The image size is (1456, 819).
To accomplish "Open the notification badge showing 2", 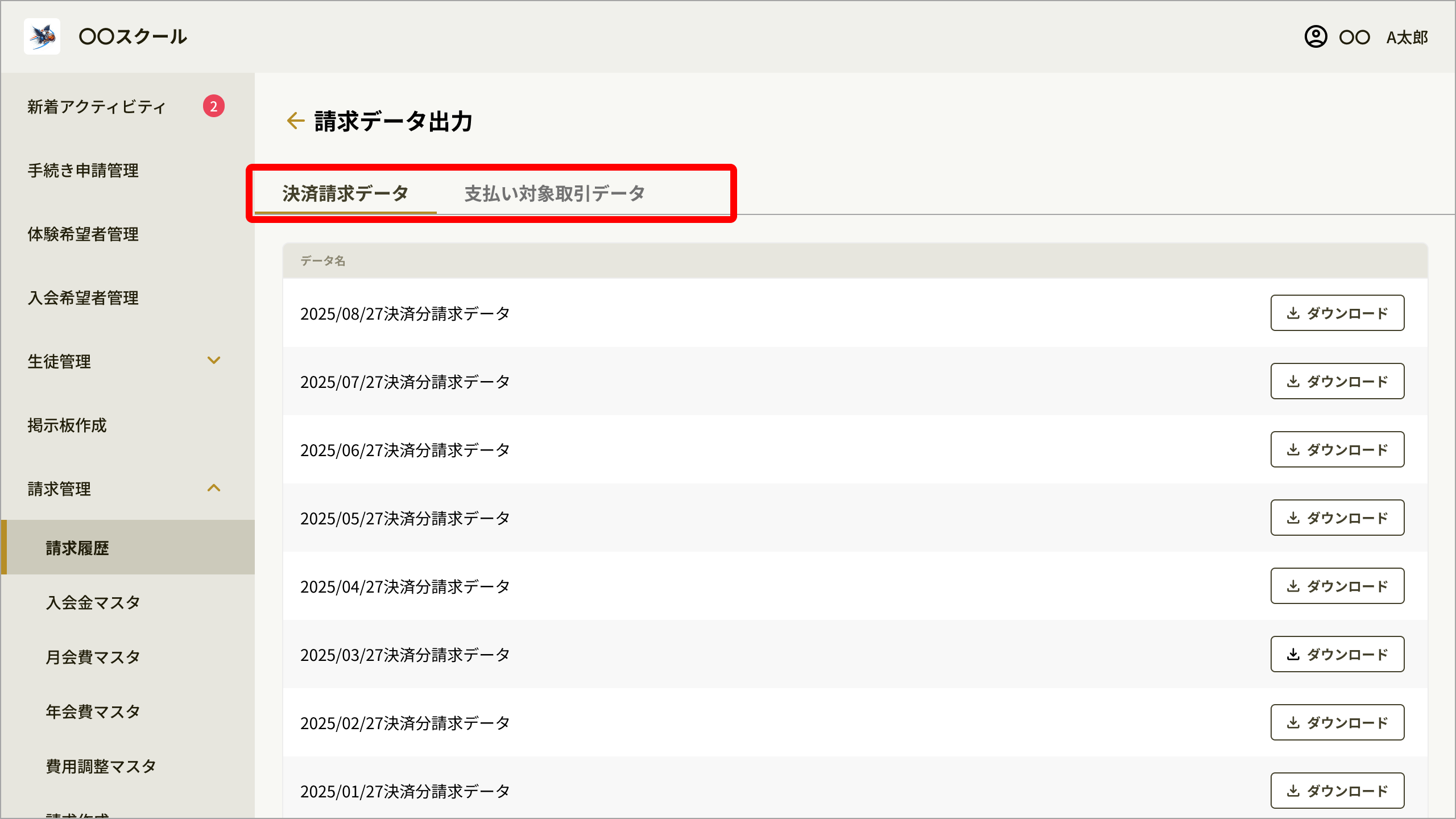I will 214,106.
